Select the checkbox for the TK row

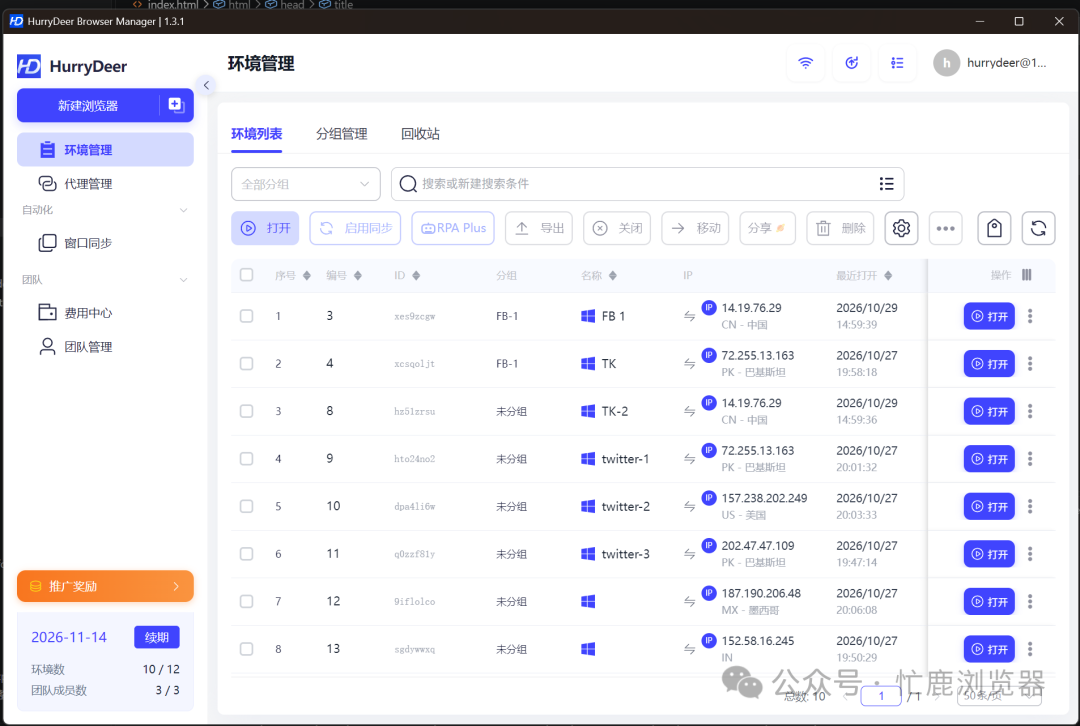point(247,364)
